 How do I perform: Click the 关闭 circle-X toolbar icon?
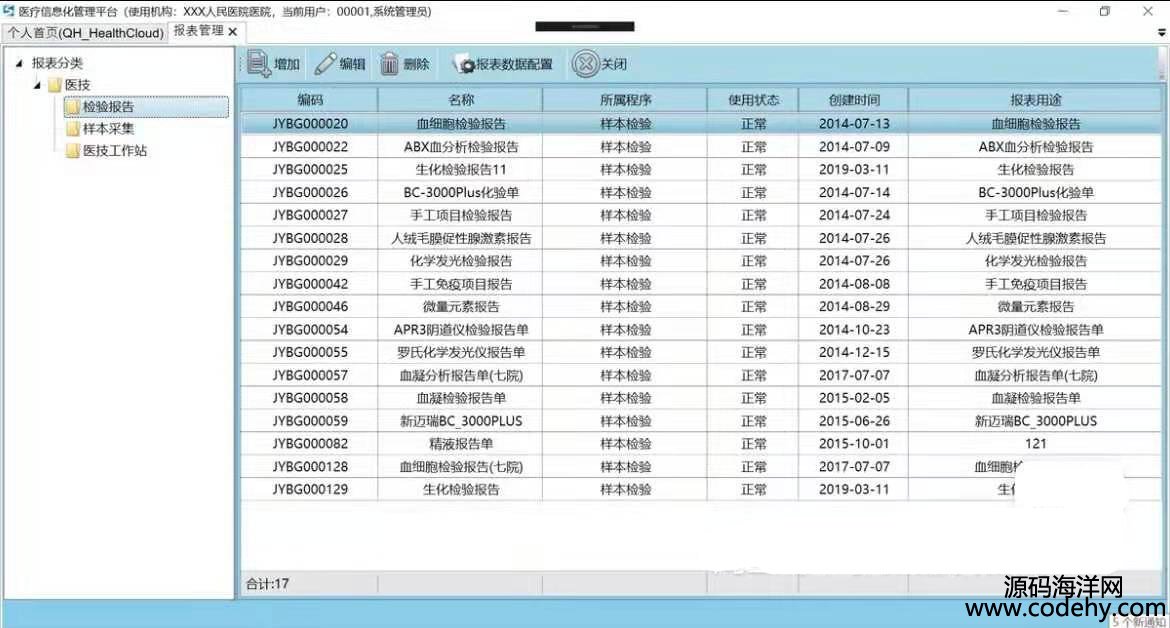(586, 64)
